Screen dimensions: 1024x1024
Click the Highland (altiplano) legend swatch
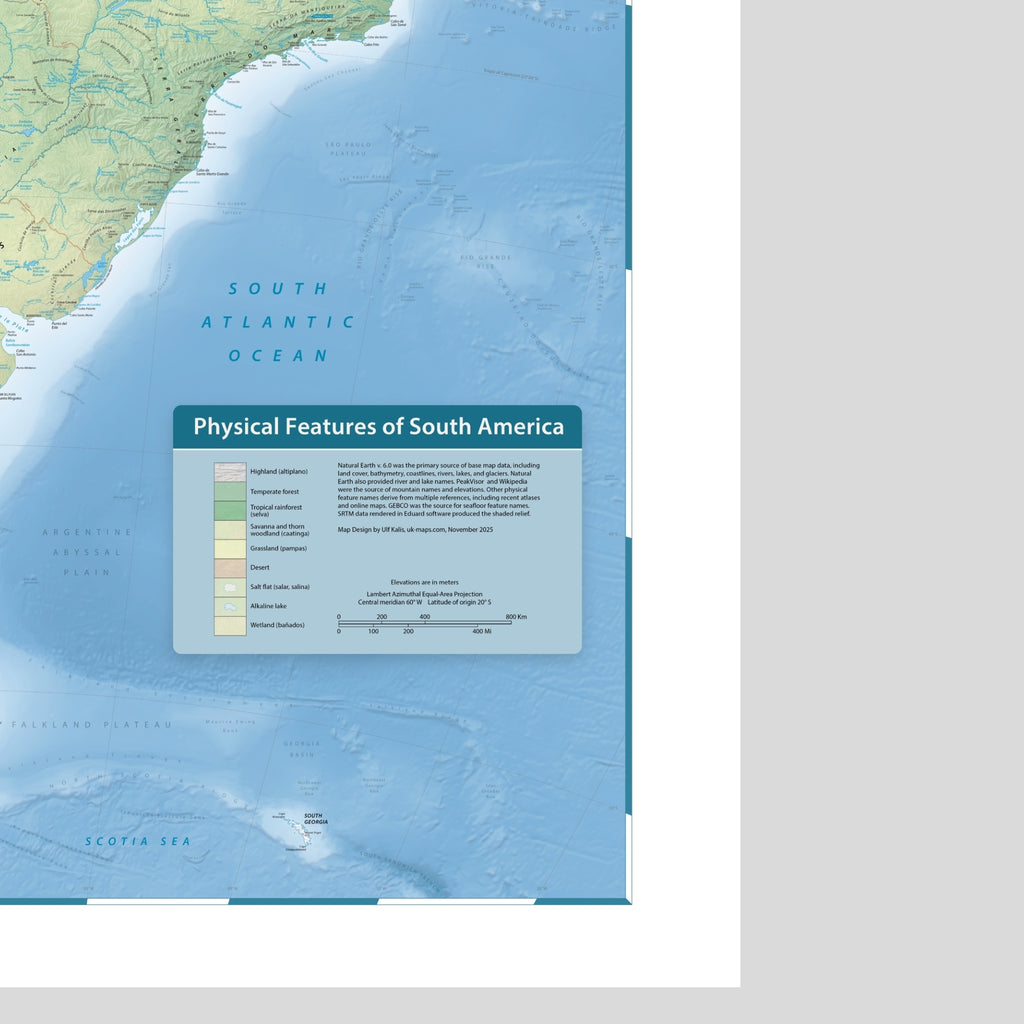230,472
